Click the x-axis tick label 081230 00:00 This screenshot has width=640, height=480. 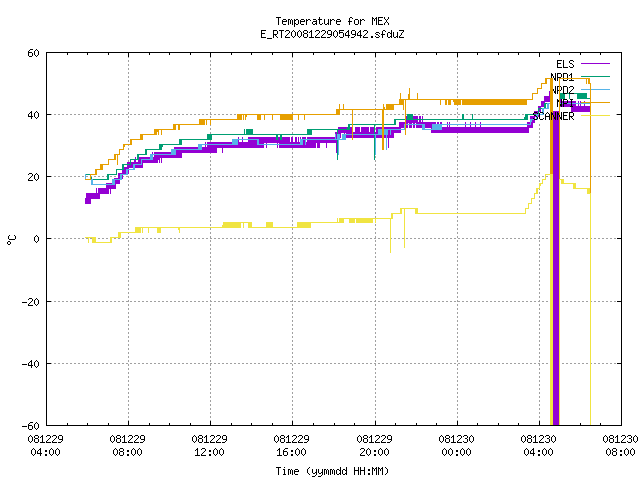(456, 446)
